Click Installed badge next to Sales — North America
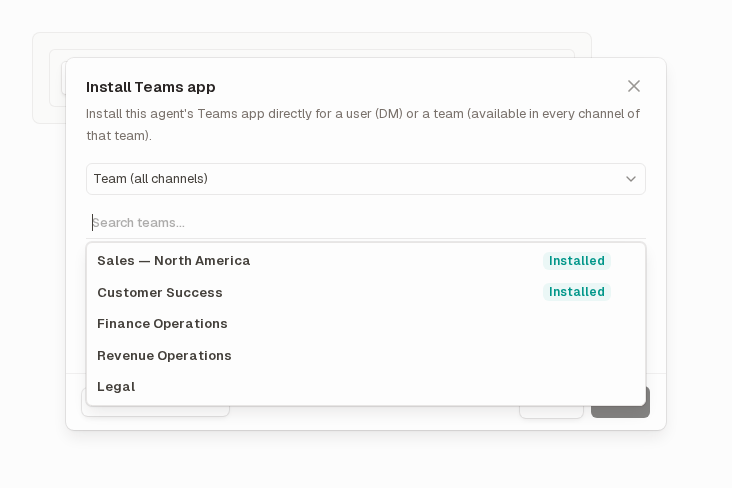This screenshot has height=488, width=732. pos(577,261)
